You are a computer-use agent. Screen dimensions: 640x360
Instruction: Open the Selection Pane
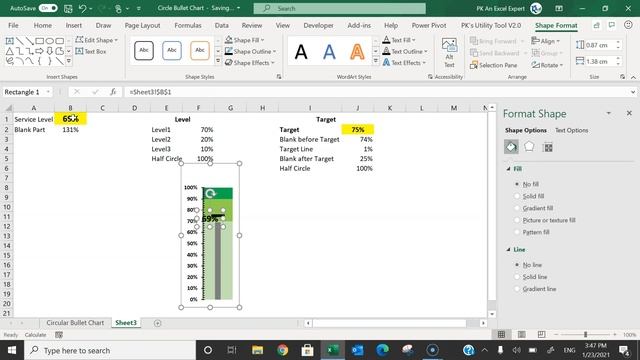click(493, 65)
